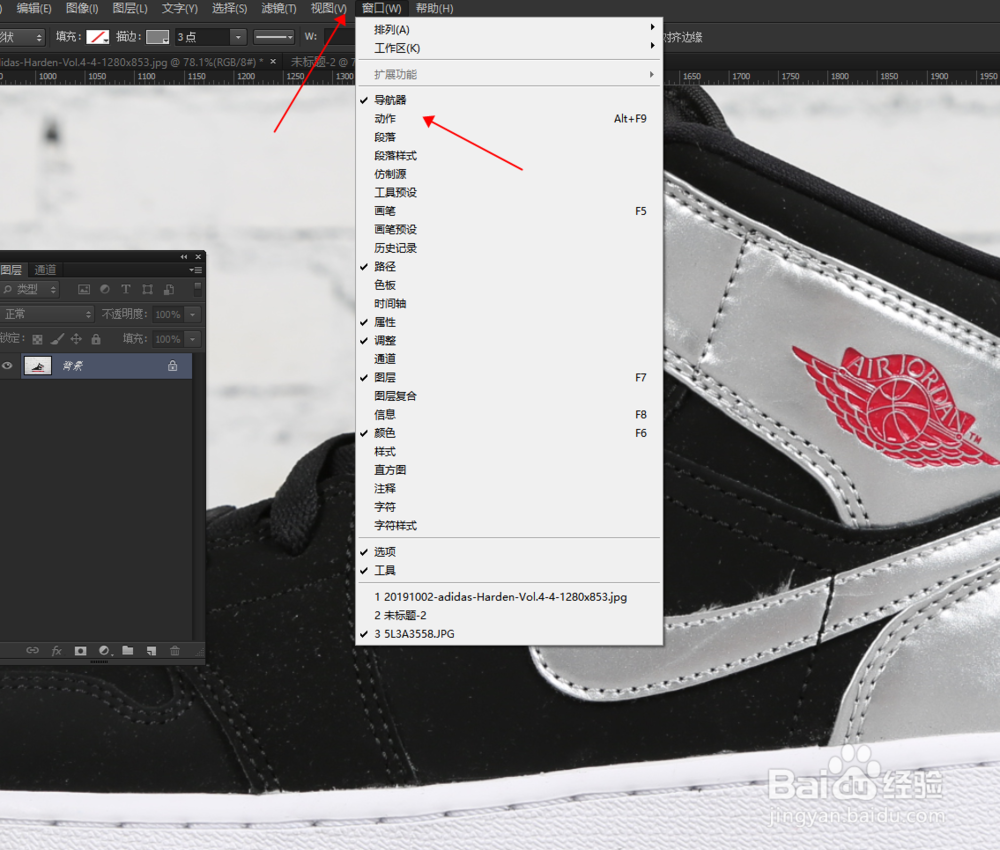Toggle the layer filtering switch
Image resolution: width=1000 pixels, height=850 pixels.
[x=198, y=289]
